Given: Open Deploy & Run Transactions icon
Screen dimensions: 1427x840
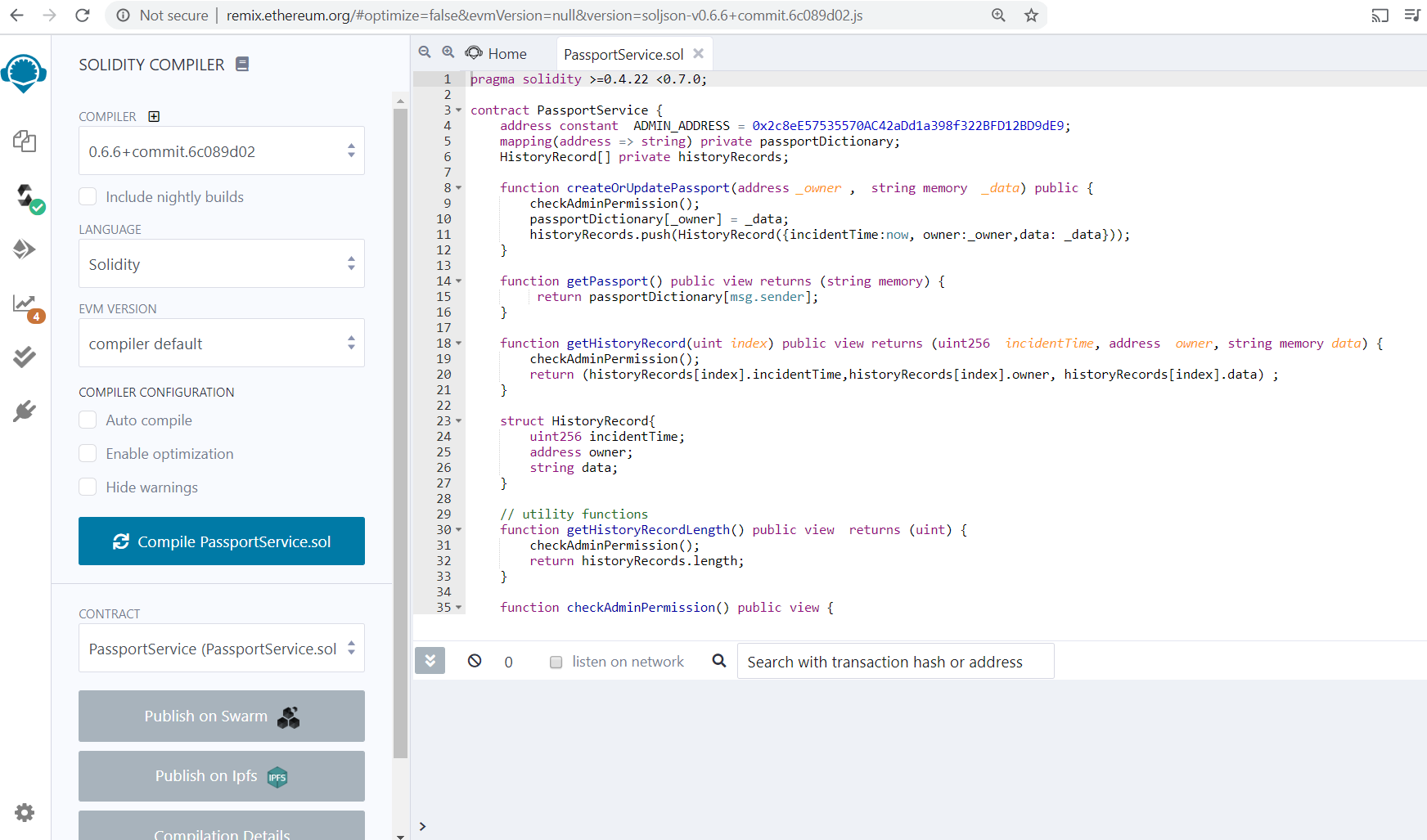Looking at the screenshot, I should (25, 249).
